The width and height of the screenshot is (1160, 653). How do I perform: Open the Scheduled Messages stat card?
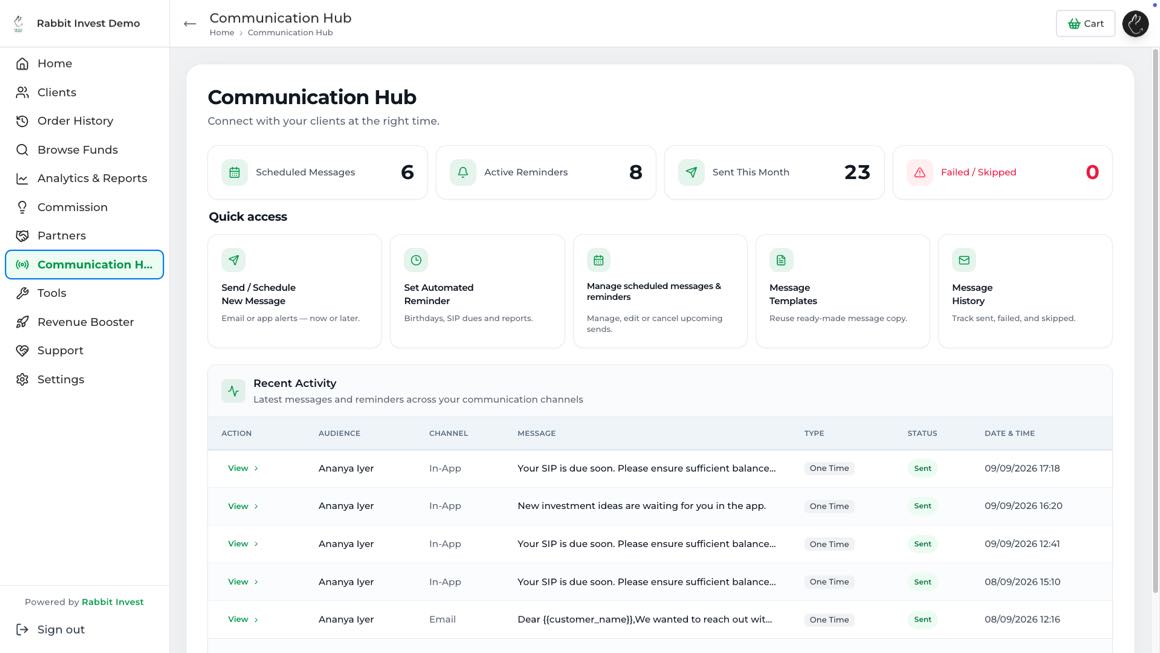[x=317, y=172]
